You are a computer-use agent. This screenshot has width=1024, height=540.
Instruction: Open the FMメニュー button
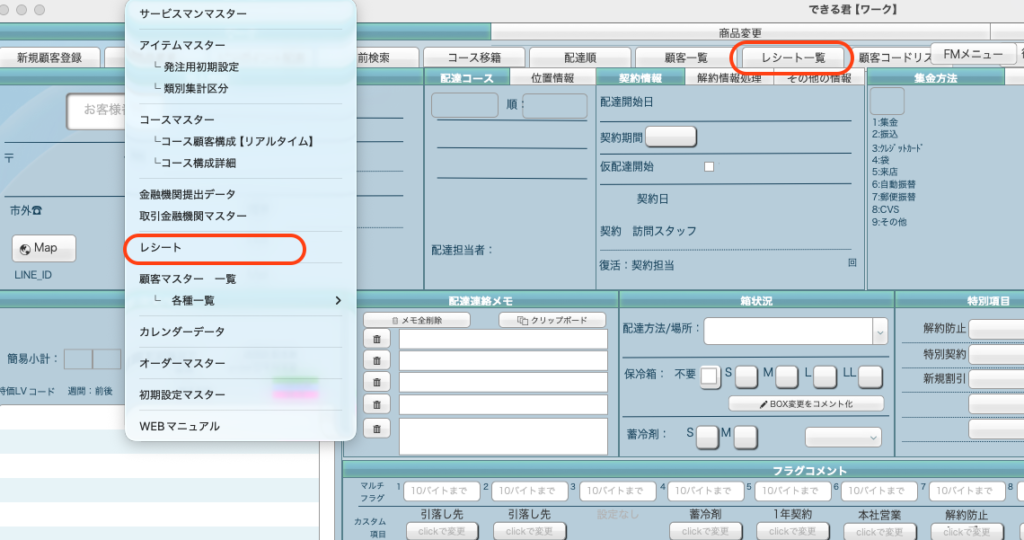point(966,53)
